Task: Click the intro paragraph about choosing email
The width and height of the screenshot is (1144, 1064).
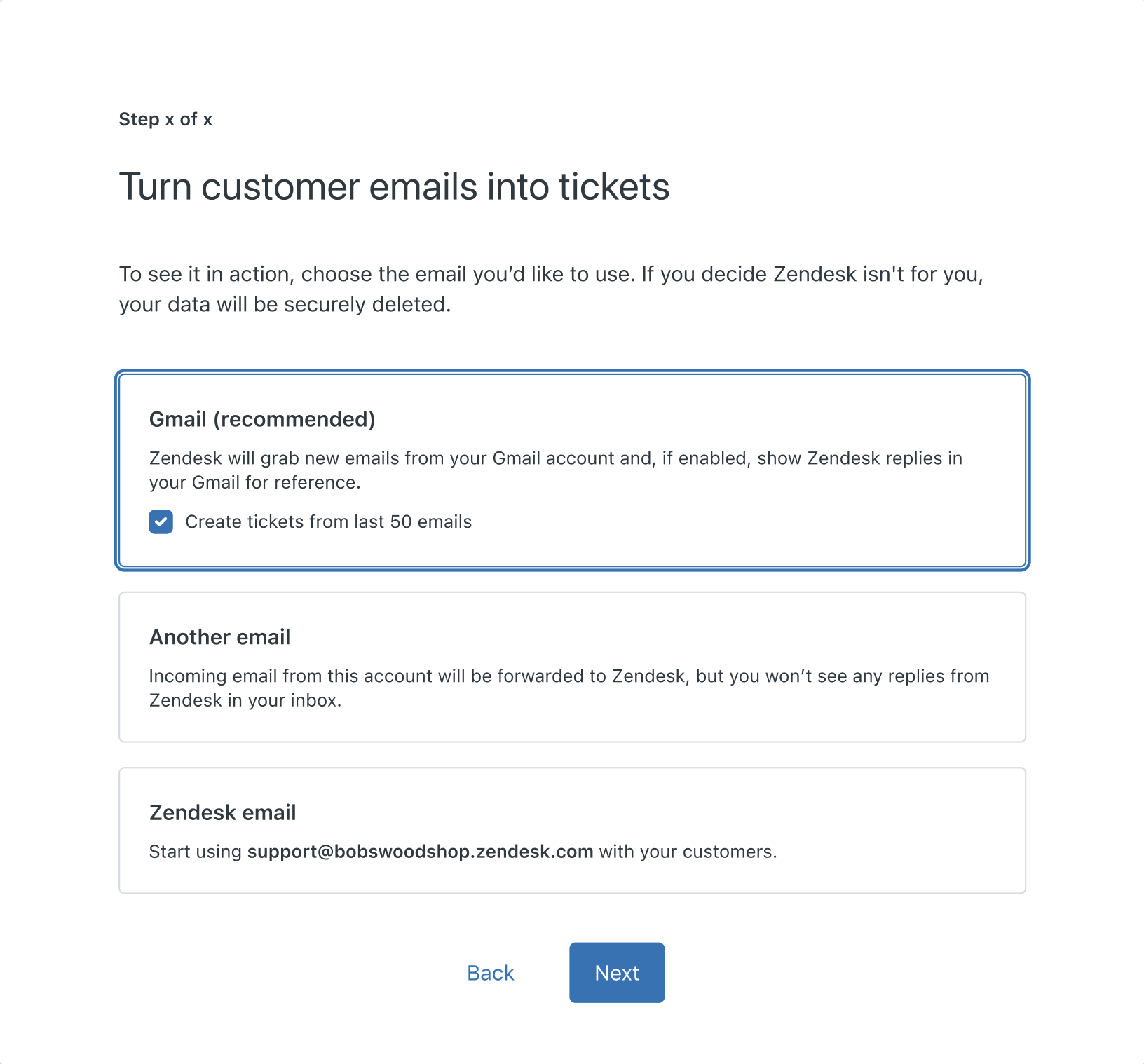Action: tap(551, 289)
